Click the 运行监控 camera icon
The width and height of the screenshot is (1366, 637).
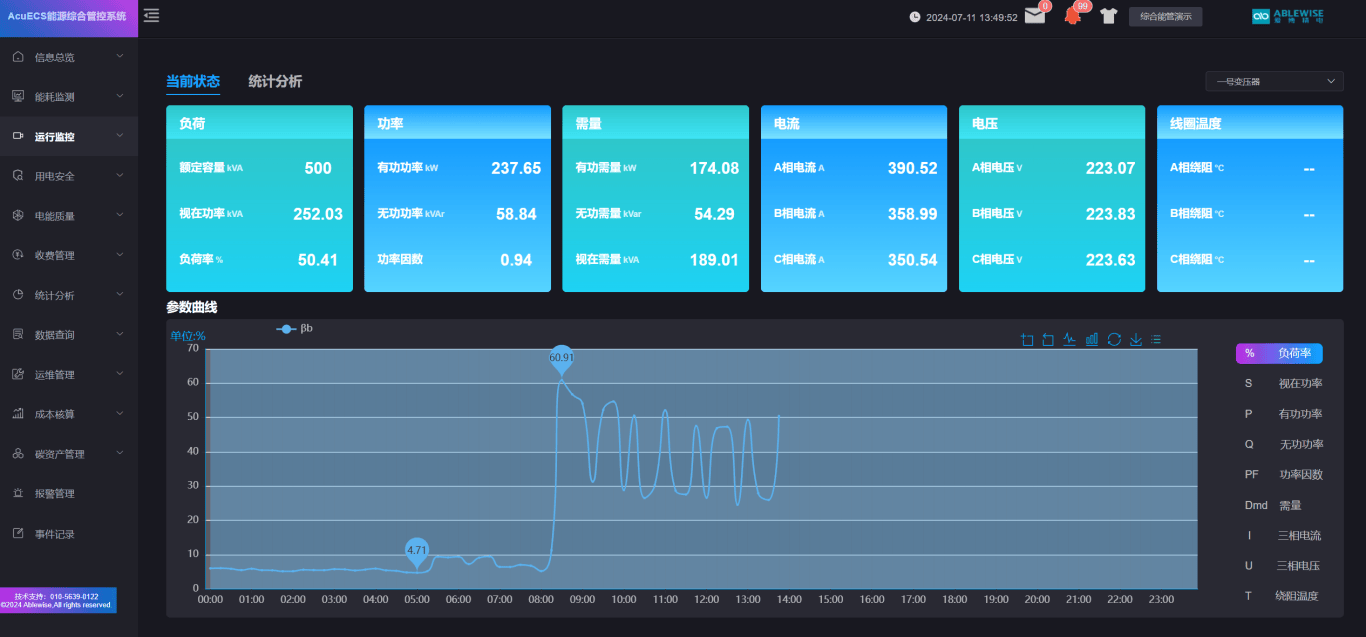coord(18,136)
